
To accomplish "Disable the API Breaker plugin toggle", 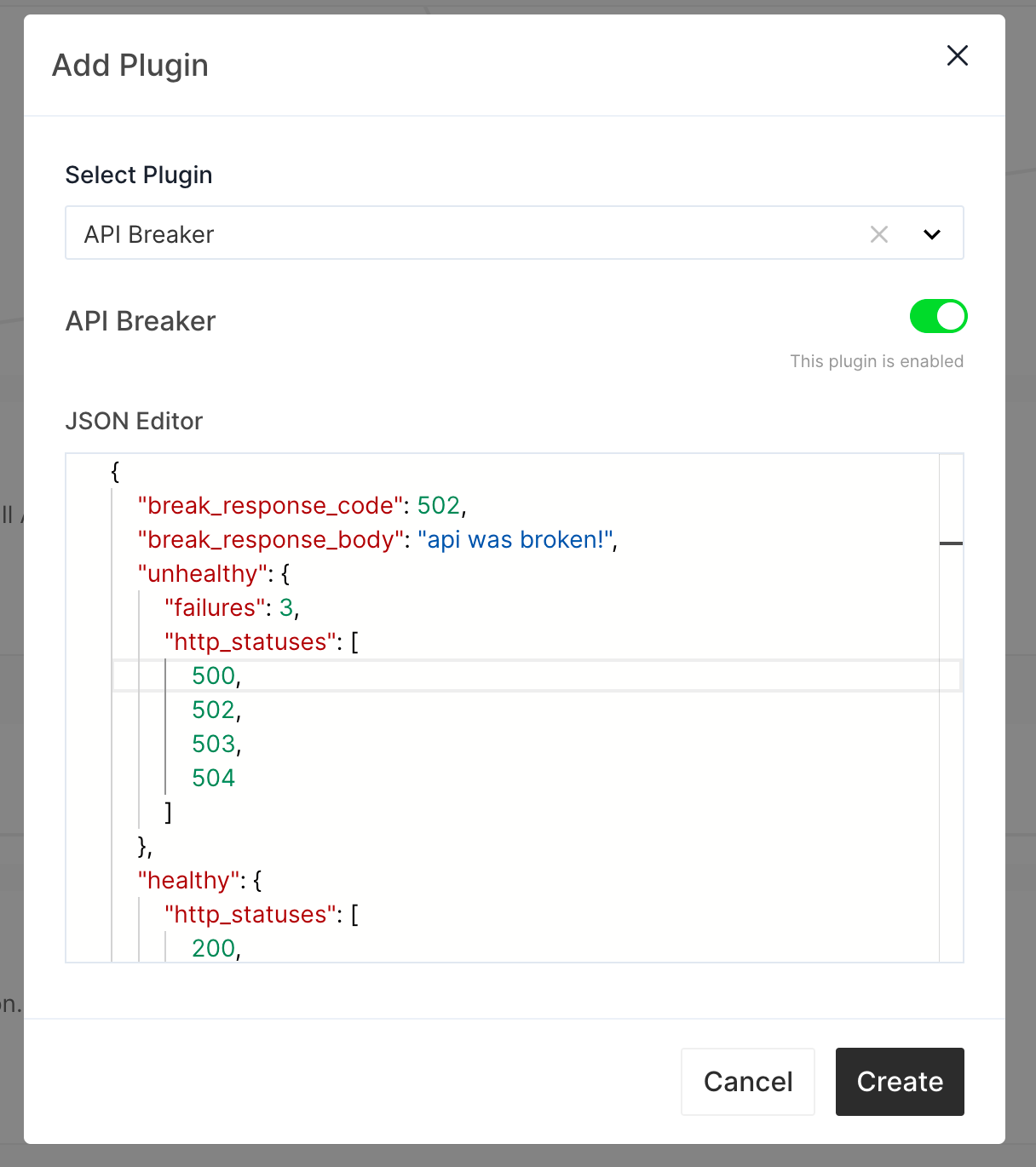I will click(937, 316).
